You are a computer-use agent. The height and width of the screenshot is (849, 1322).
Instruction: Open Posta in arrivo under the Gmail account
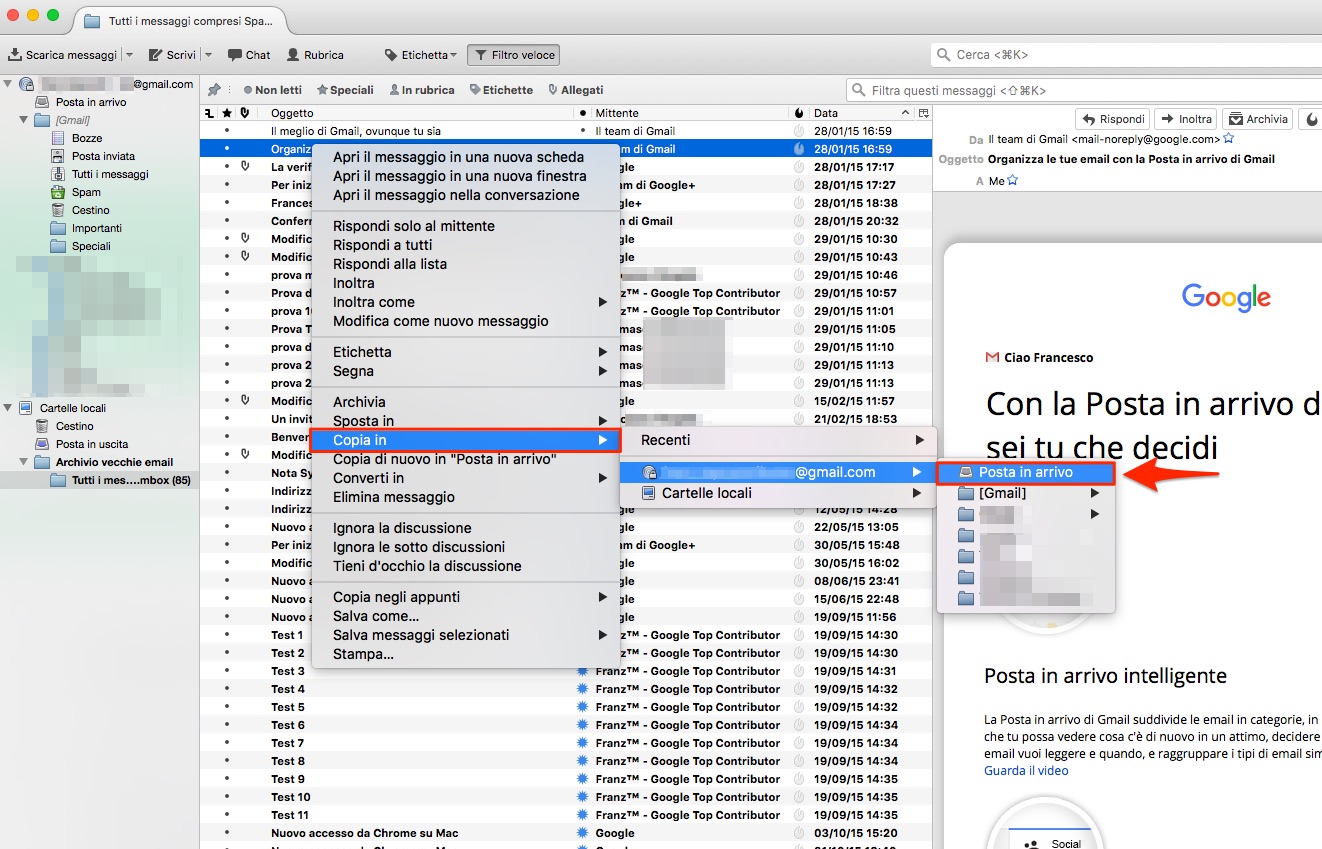click(91, 102)
